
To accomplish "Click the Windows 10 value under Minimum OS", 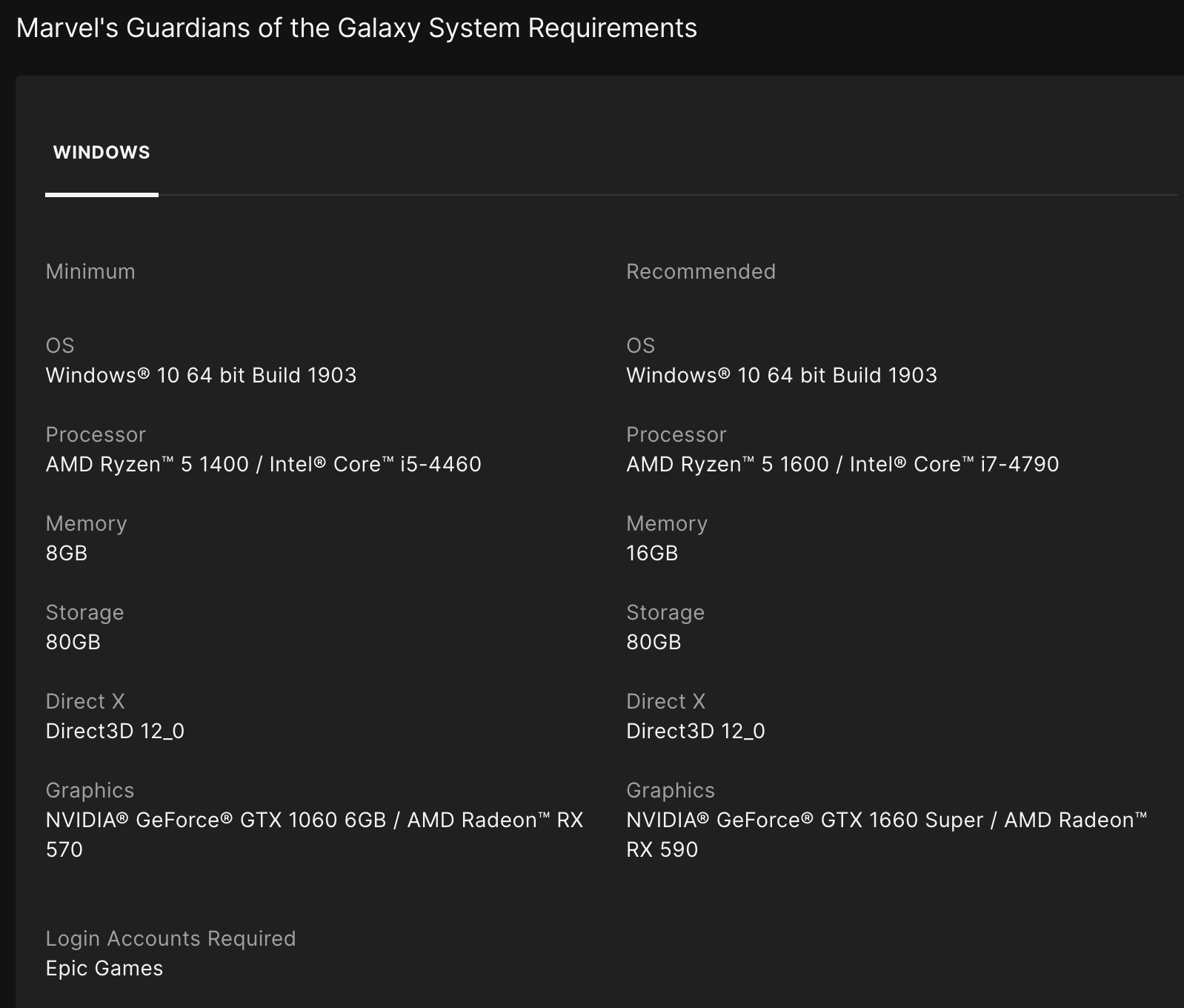I will (x=201, y=375).
